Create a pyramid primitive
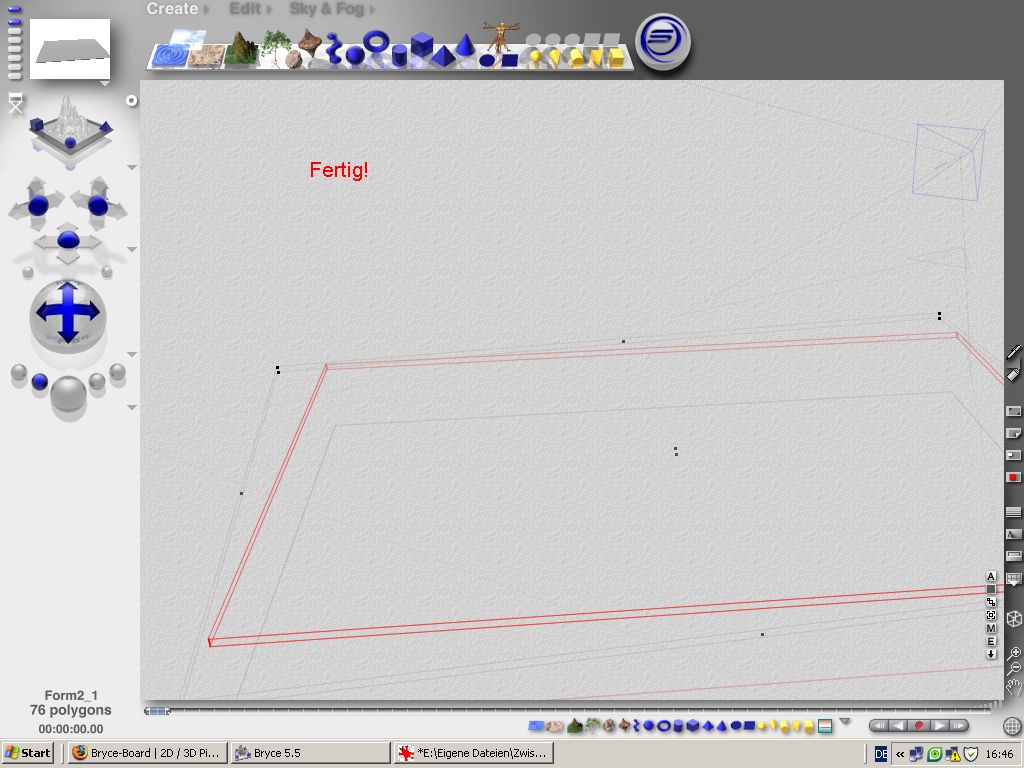The image size is (1024, 768). [443, 56]
